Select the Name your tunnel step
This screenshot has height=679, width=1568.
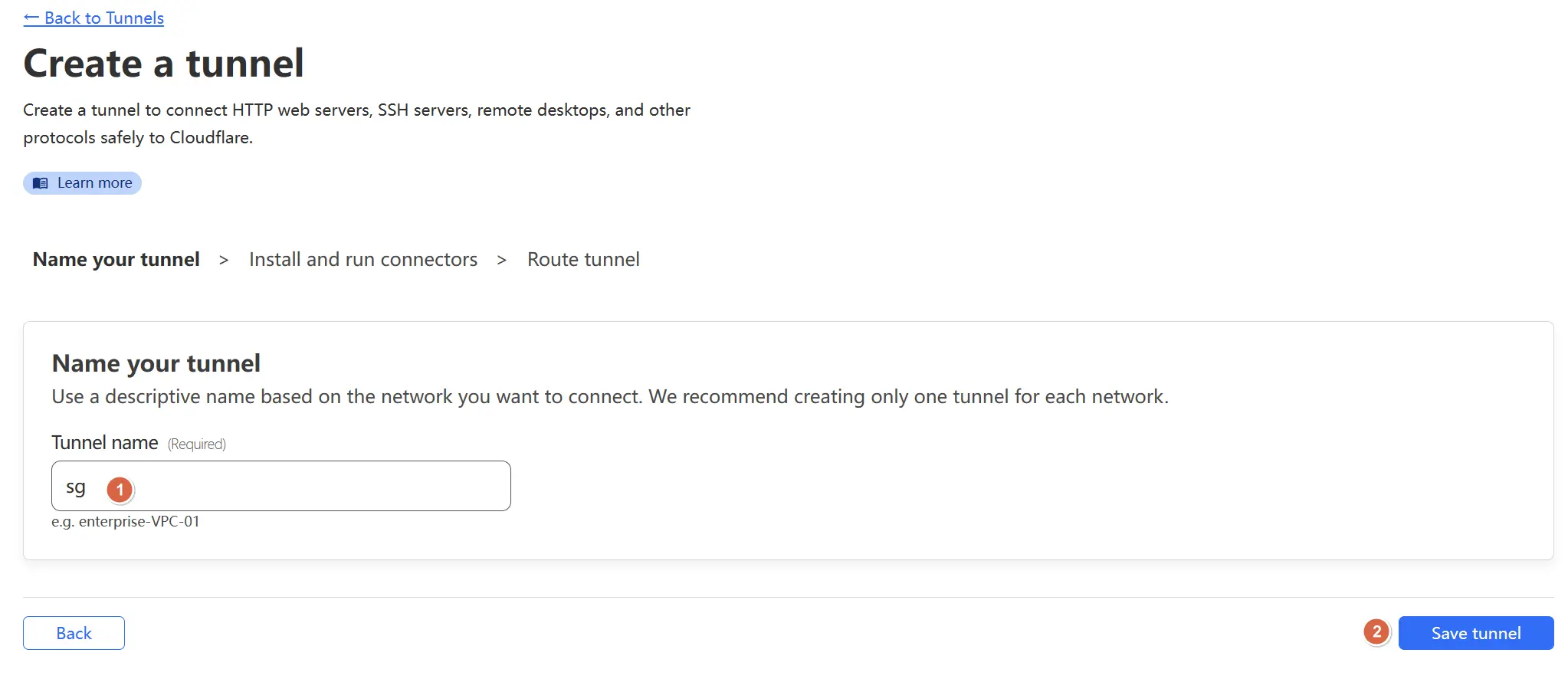[x=116, y=260]
